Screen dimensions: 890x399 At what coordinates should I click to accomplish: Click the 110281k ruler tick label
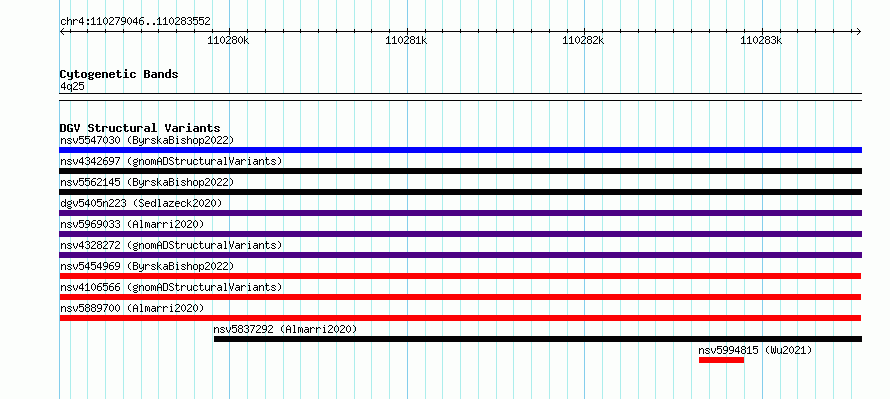tap(406, 40)
